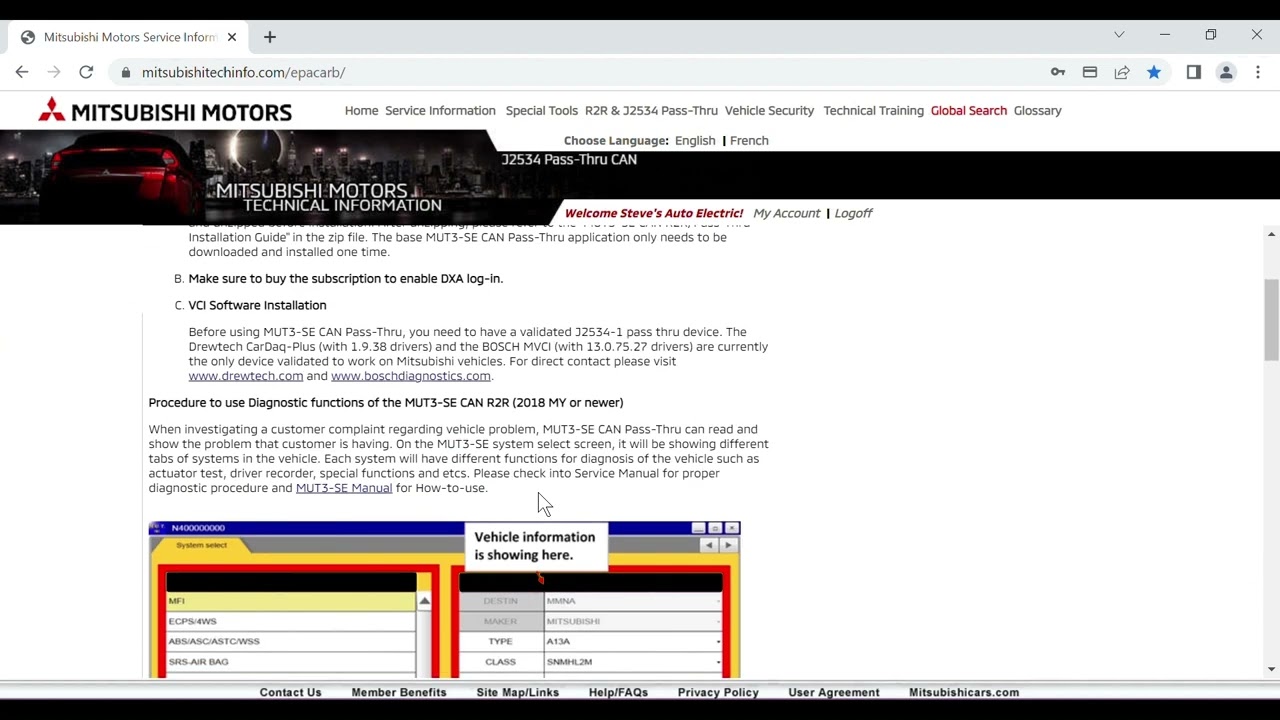
Task: Click the page scrollbar down arrow
Action: click(x=1271, y=669)
